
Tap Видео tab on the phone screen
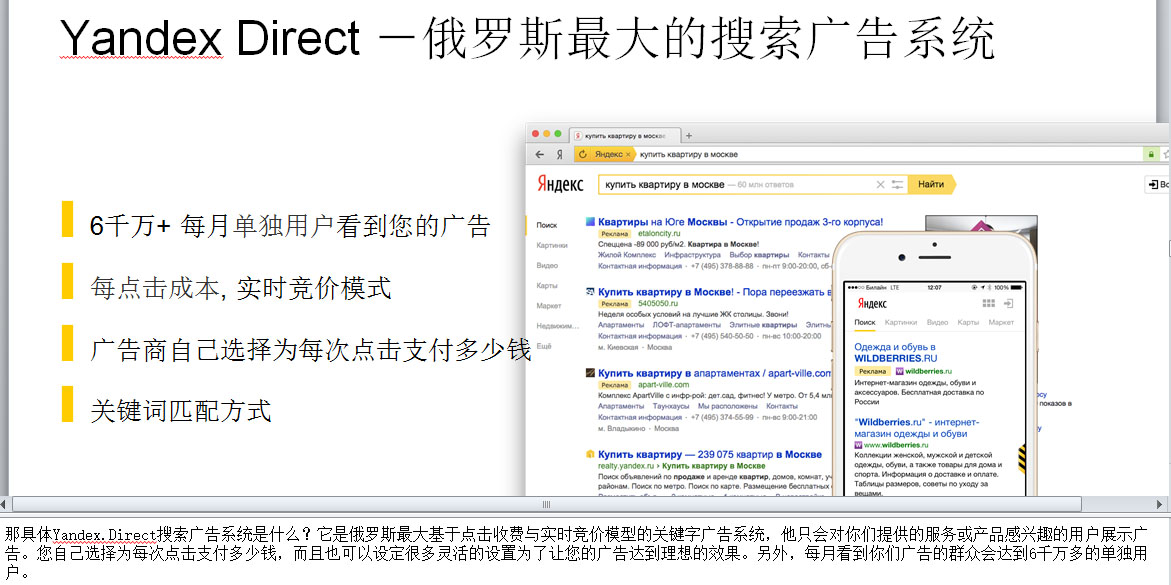coord(937,322)
